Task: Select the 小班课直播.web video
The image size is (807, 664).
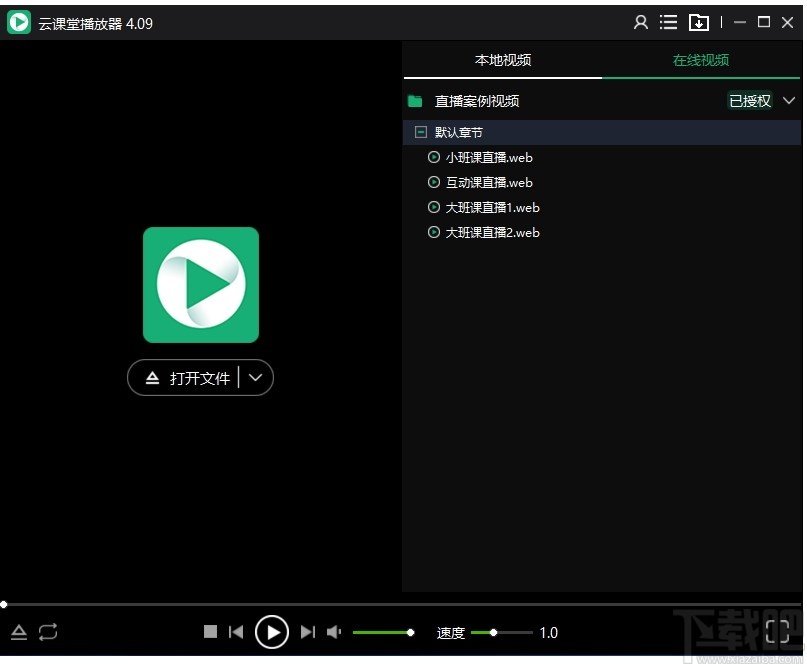Action: (487, 157)
